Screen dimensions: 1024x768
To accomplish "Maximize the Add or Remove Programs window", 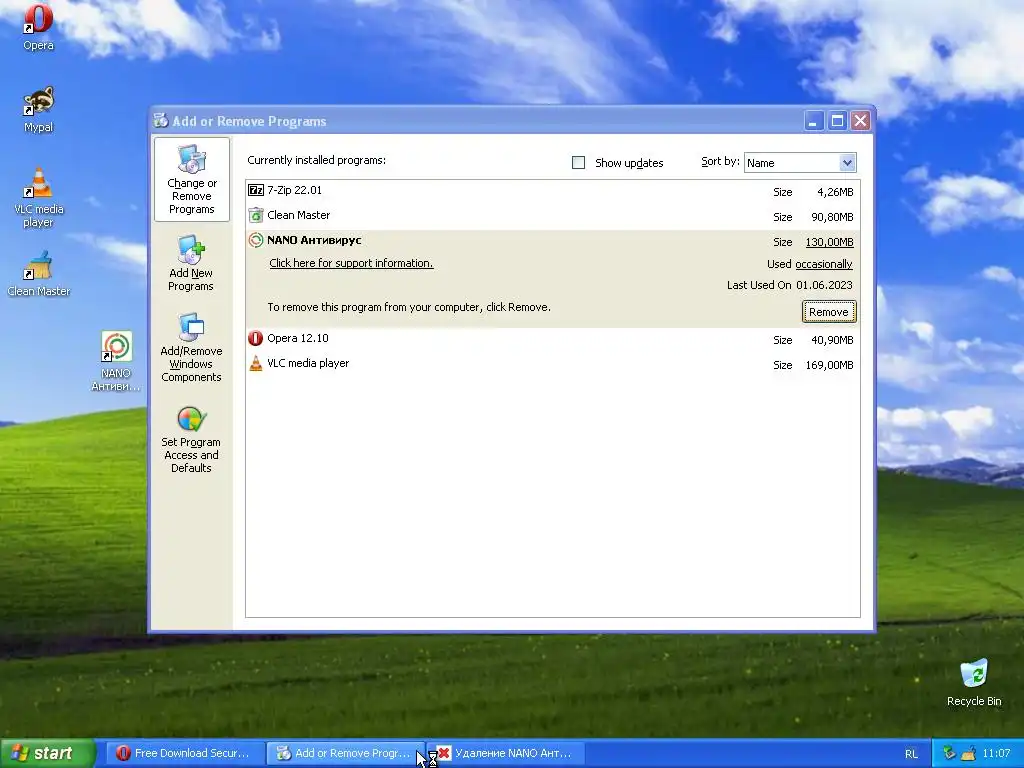I will 837,121.
